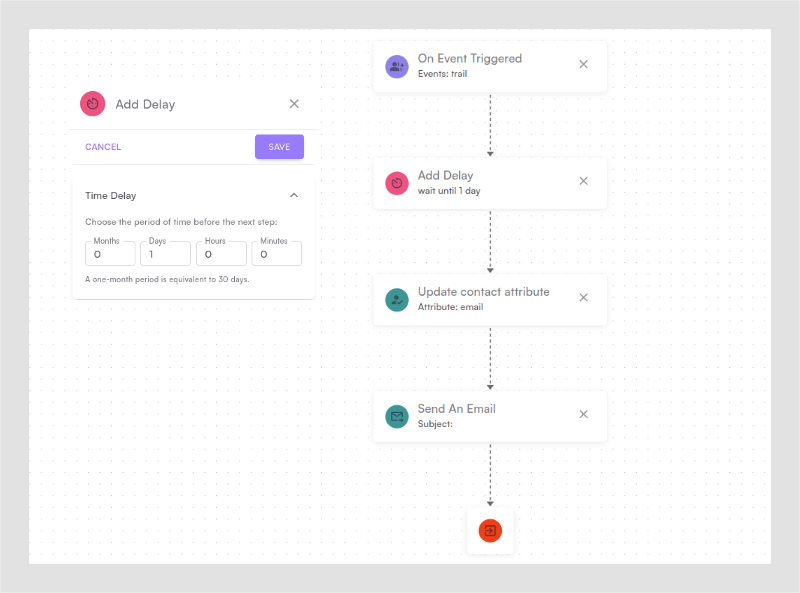800x593 pixels.
Task: Focus the Minutes input field
Action: [276, 254]
